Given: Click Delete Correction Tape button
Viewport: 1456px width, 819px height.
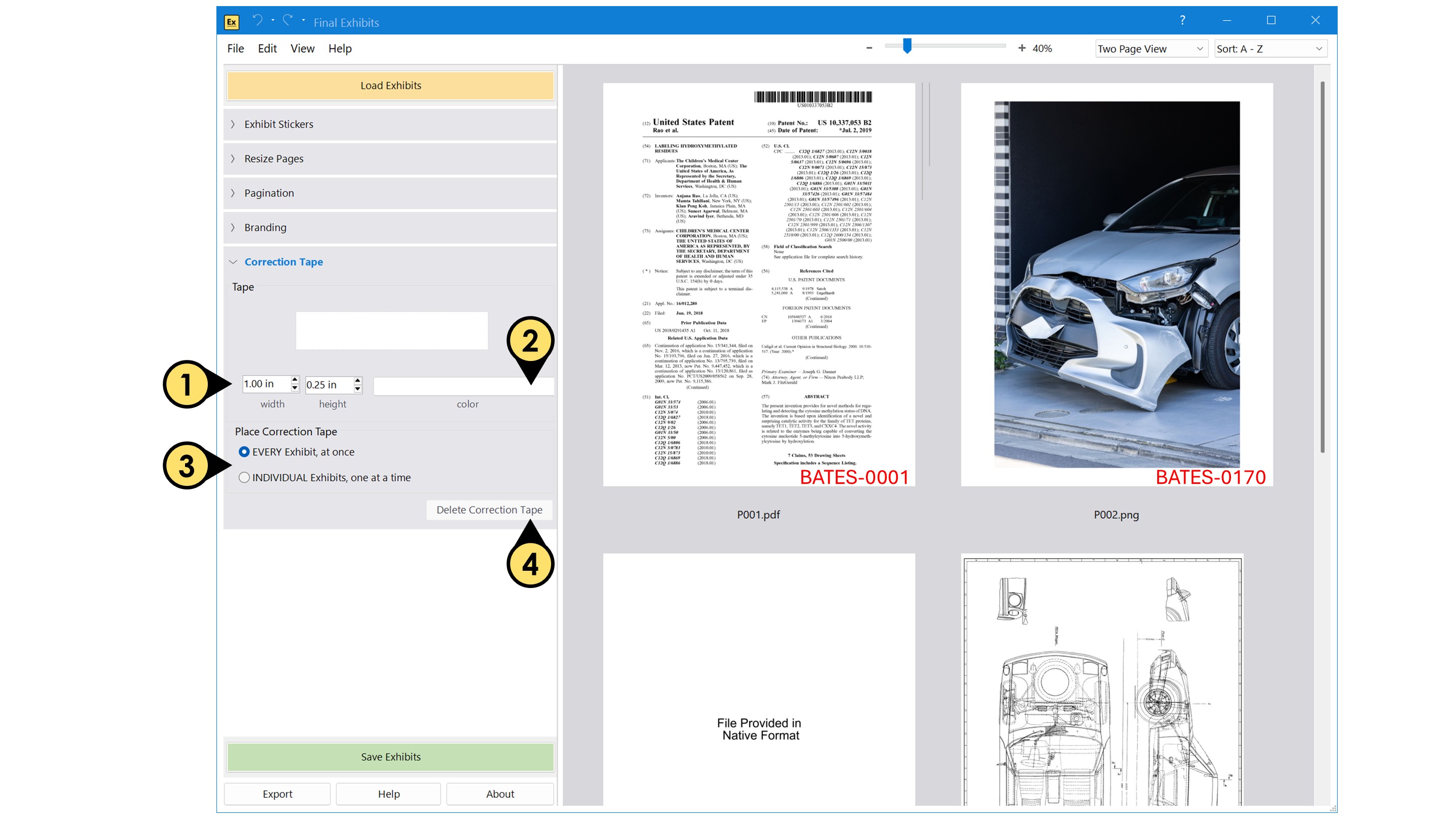Looking at the screenshot, I should 489,510.
